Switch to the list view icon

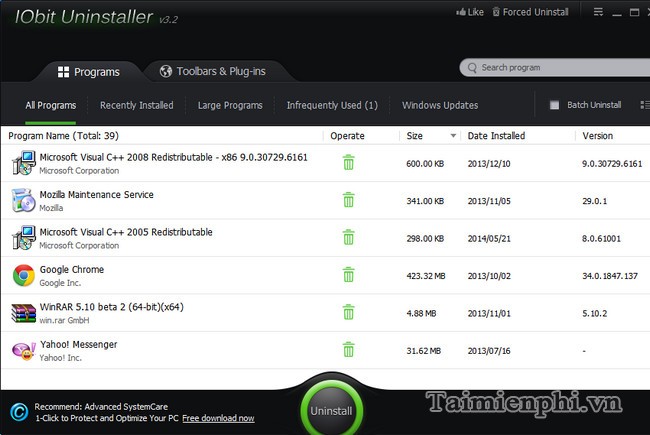click(x=645, y=105)
